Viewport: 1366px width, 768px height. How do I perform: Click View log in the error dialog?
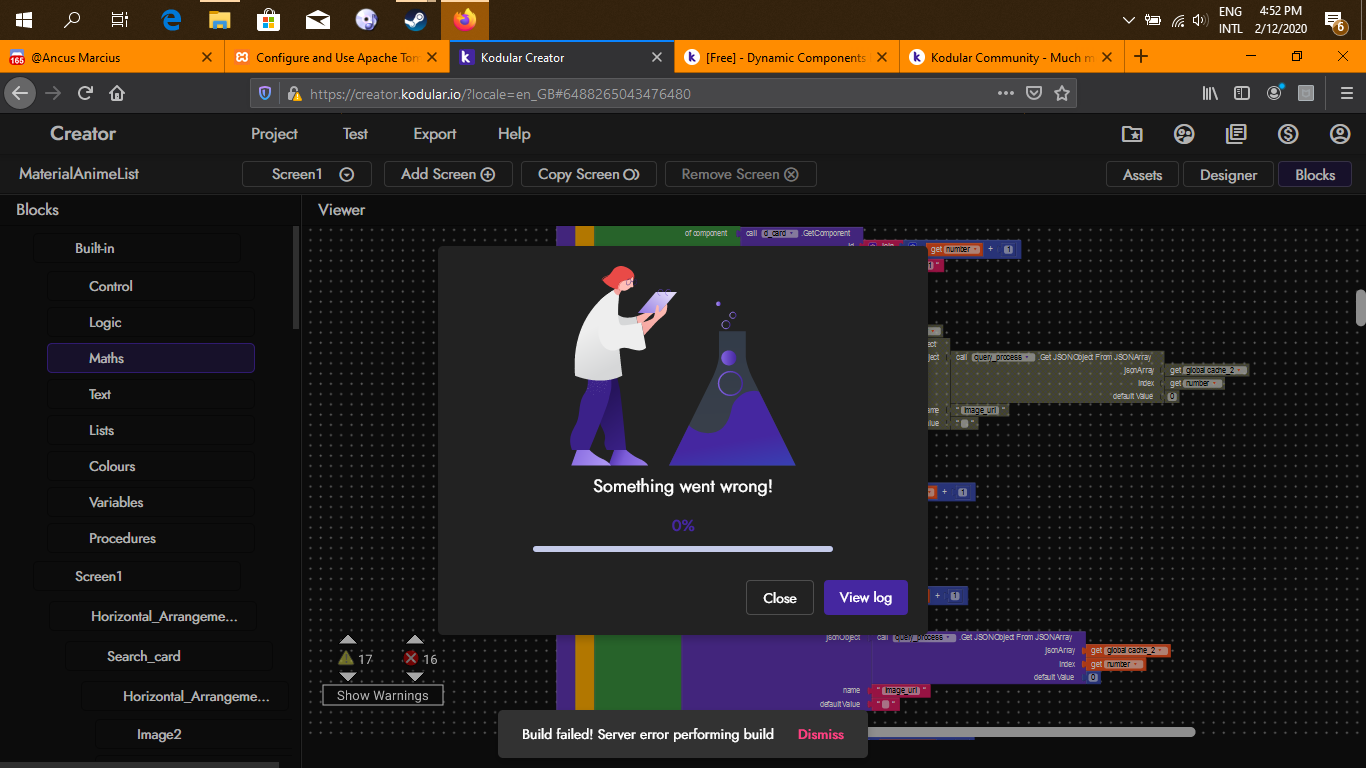[x=865, y=597]
